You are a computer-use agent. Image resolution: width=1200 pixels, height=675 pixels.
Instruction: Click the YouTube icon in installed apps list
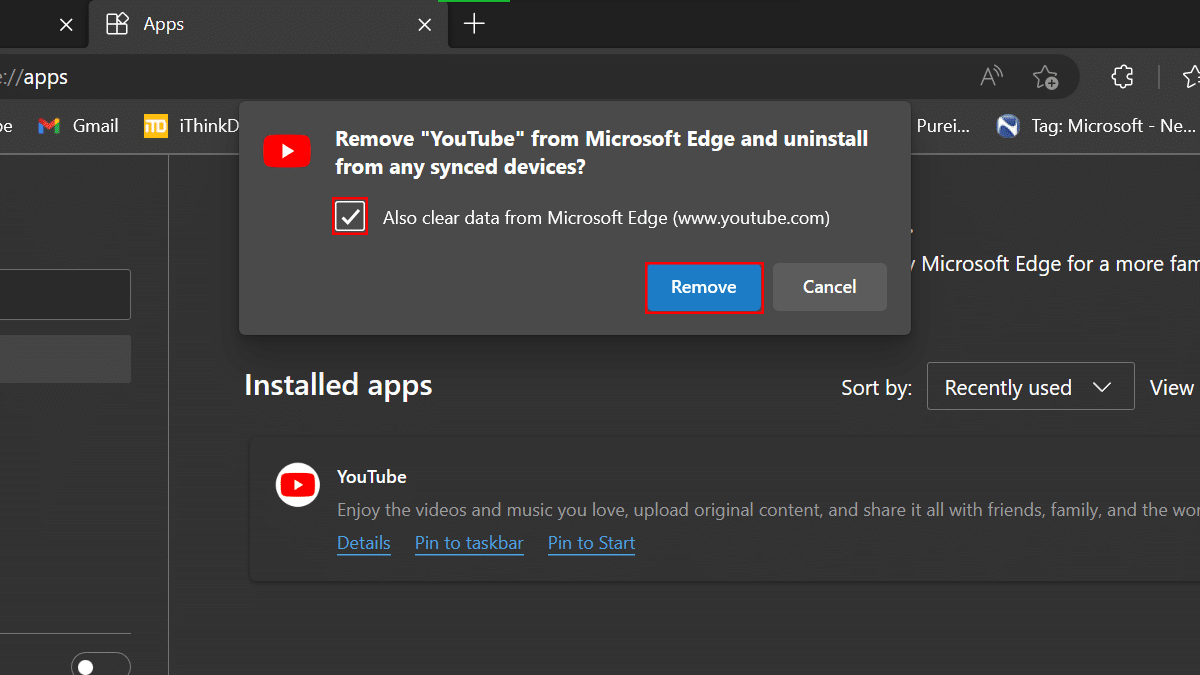pyautogui.click(x=297, y=485)
